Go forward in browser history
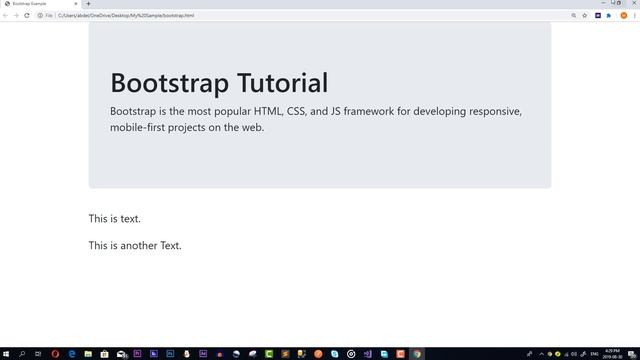 [x=16, y=16]
